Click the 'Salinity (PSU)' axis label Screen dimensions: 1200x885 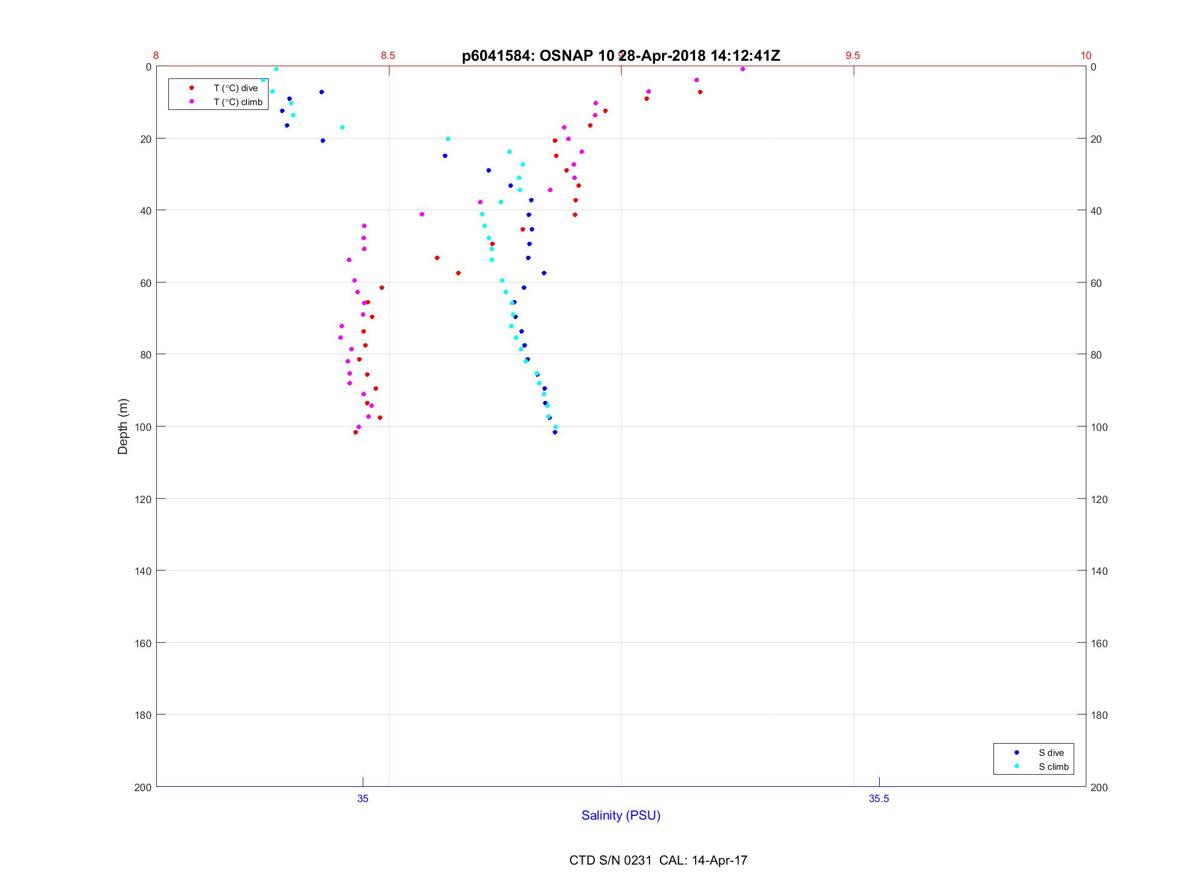(621, 815)
